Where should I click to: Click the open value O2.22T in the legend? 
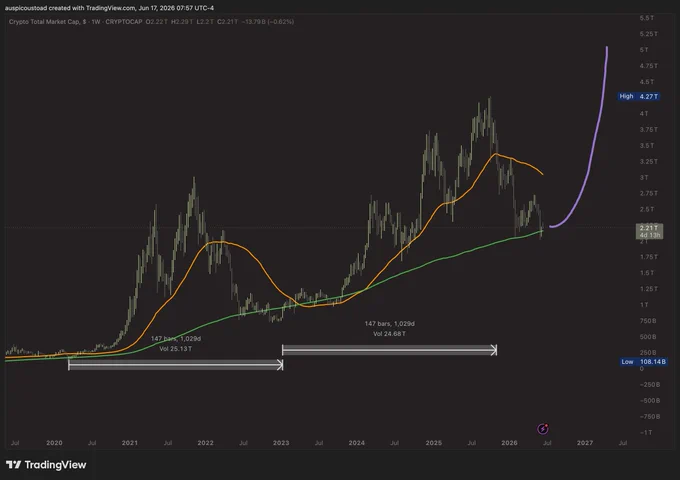[x=157, y=21]
